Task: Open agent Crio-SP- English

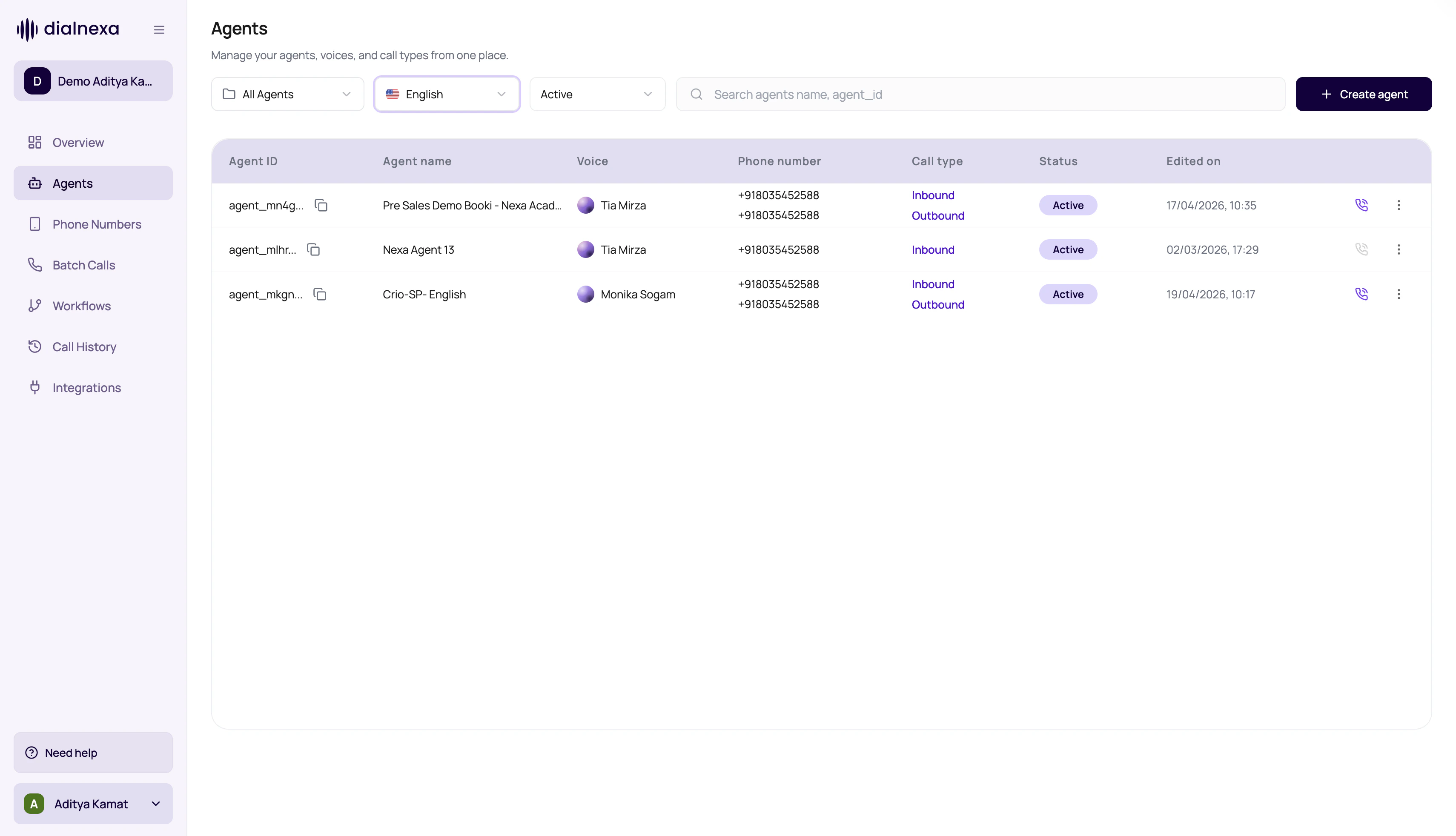Action: point(424,294)
